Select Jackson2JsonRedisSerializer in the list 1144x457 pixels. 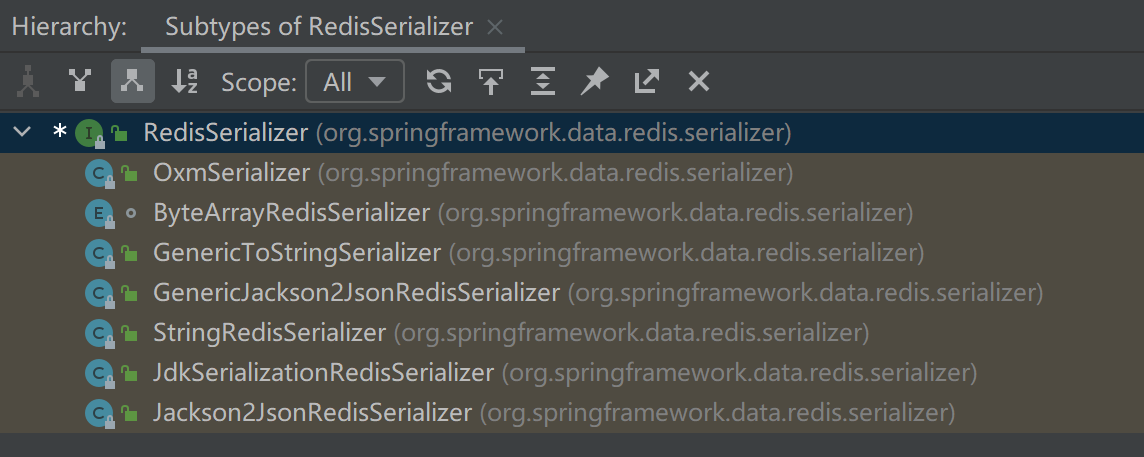click(312, 412)
